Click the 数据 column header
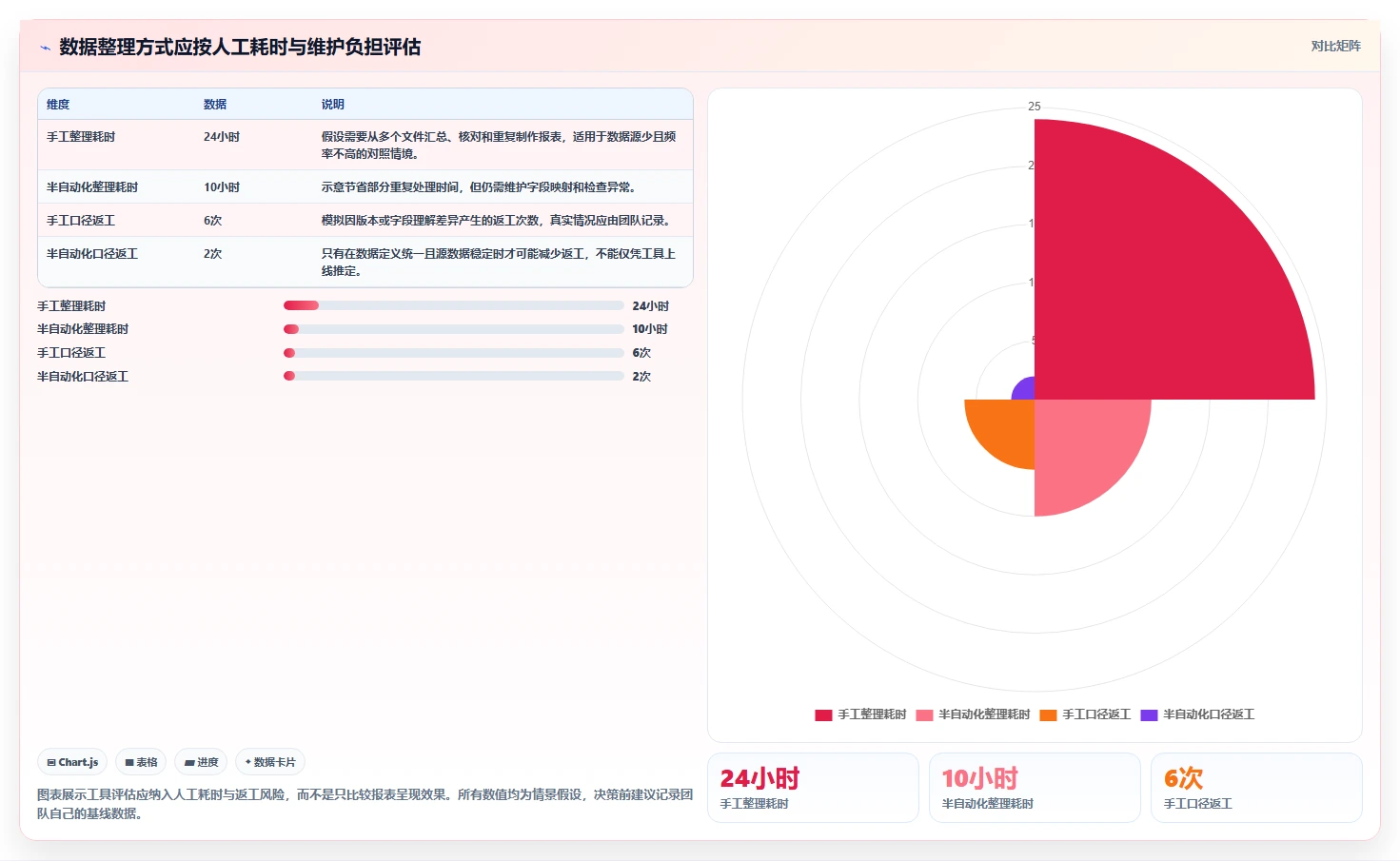Viewport: 1400px width, 861px height. [x=215, y=105]
